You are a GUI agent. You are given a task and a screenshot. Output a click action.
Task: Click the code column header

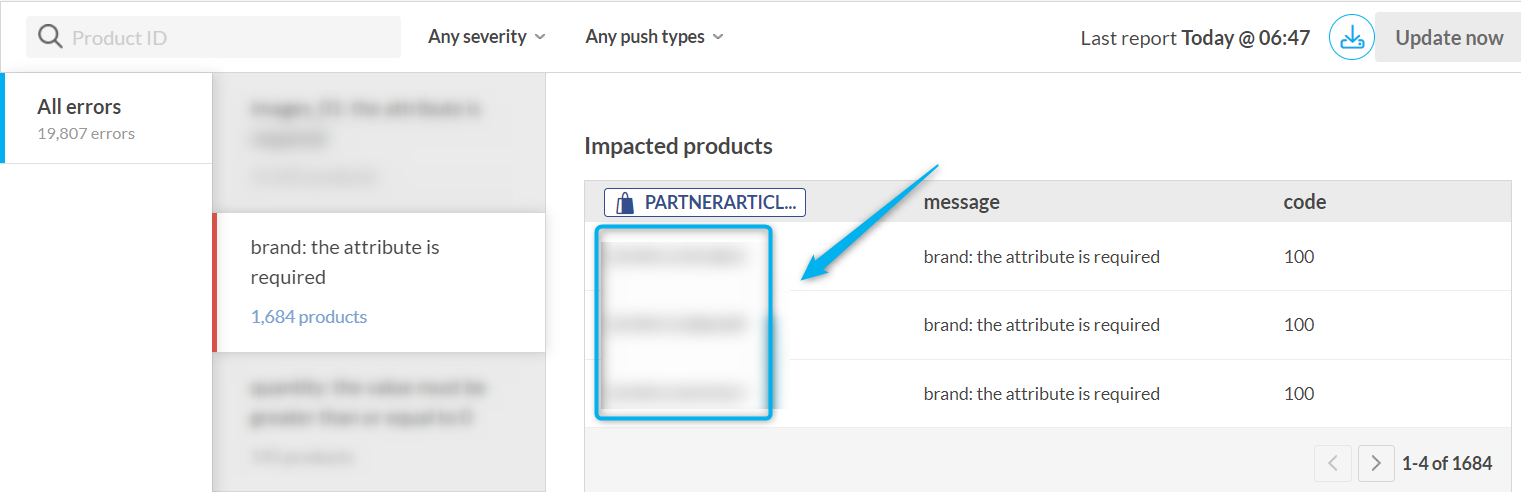[1304, 202]
